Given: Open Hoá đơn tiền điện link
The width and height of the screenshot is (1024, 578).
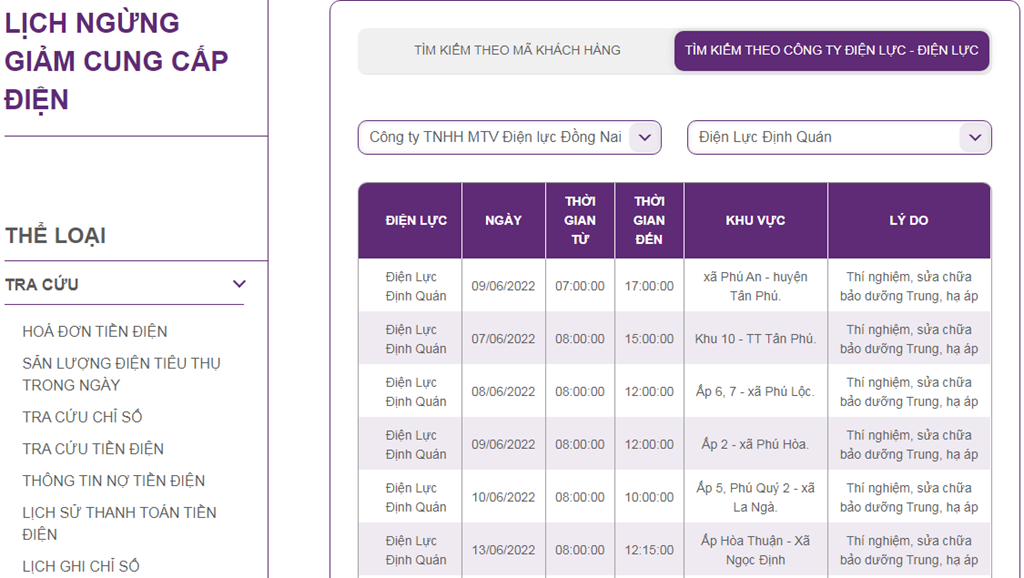Looking at the screenshot, I should click(x=95, y=331).
